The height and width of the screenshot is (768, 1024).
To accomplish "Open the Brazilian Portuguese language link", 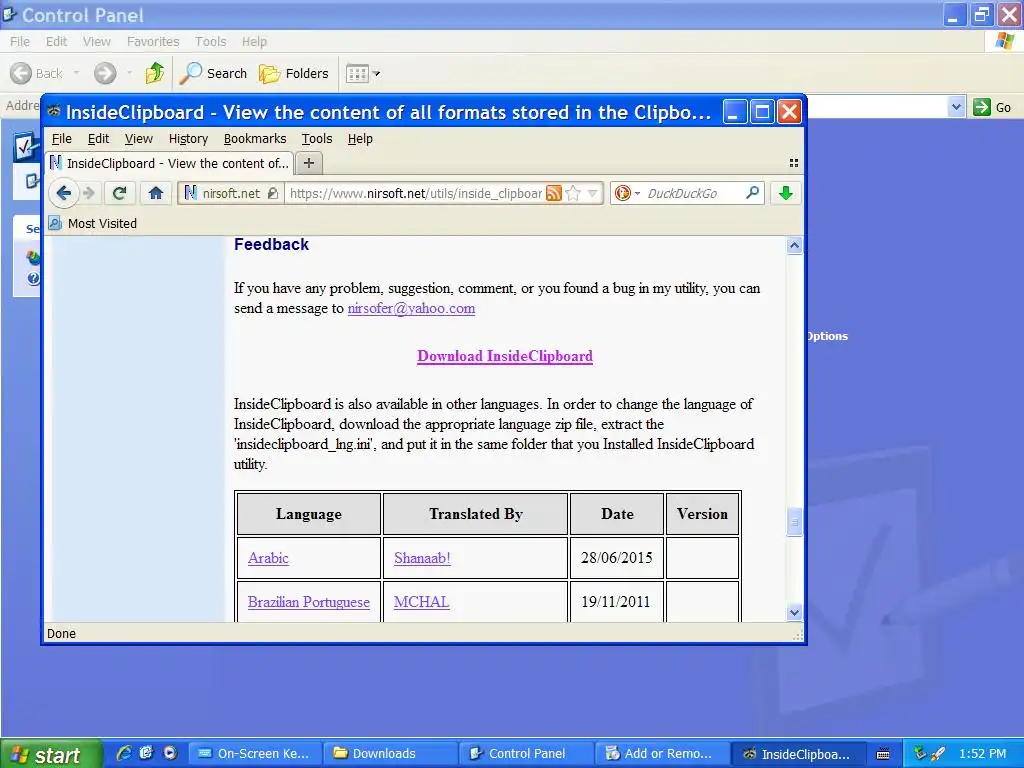I will [x=308, y=601].
